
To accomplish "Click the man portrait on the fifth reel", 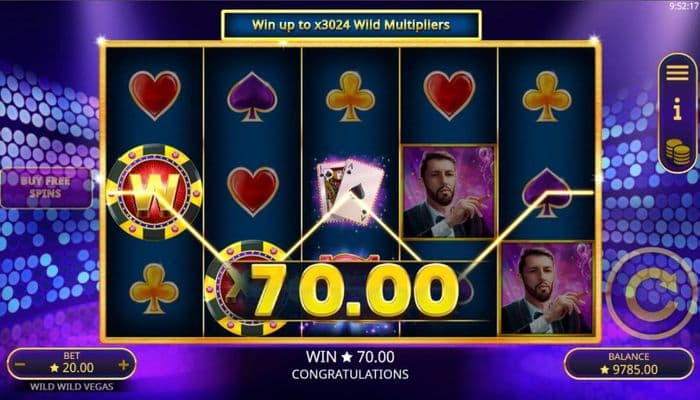I will point(547,289).
